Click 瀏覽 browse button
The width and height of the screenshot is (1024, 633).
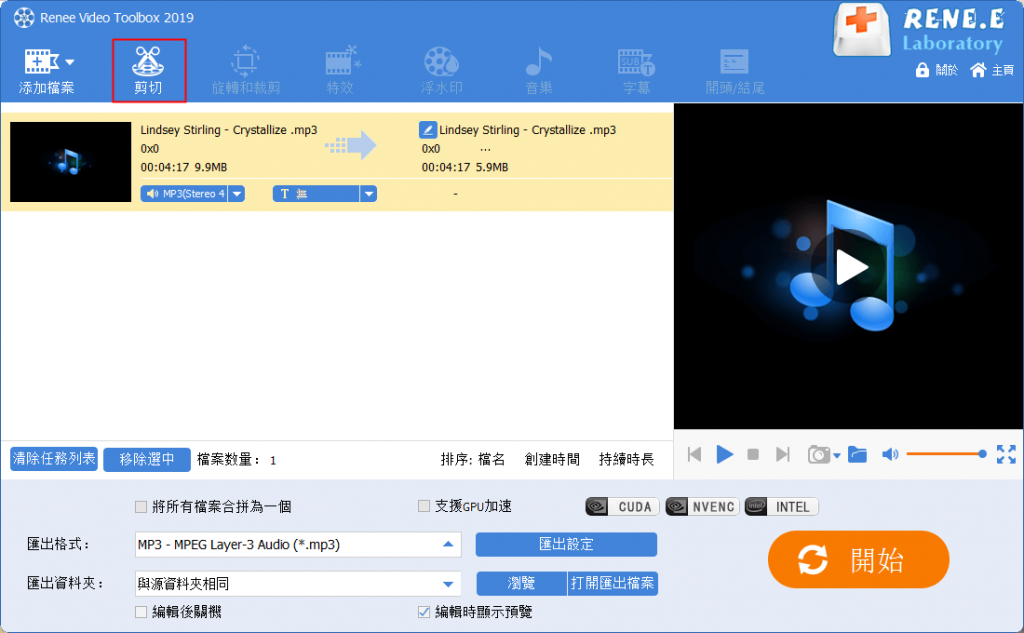click(x=521, y=583)
